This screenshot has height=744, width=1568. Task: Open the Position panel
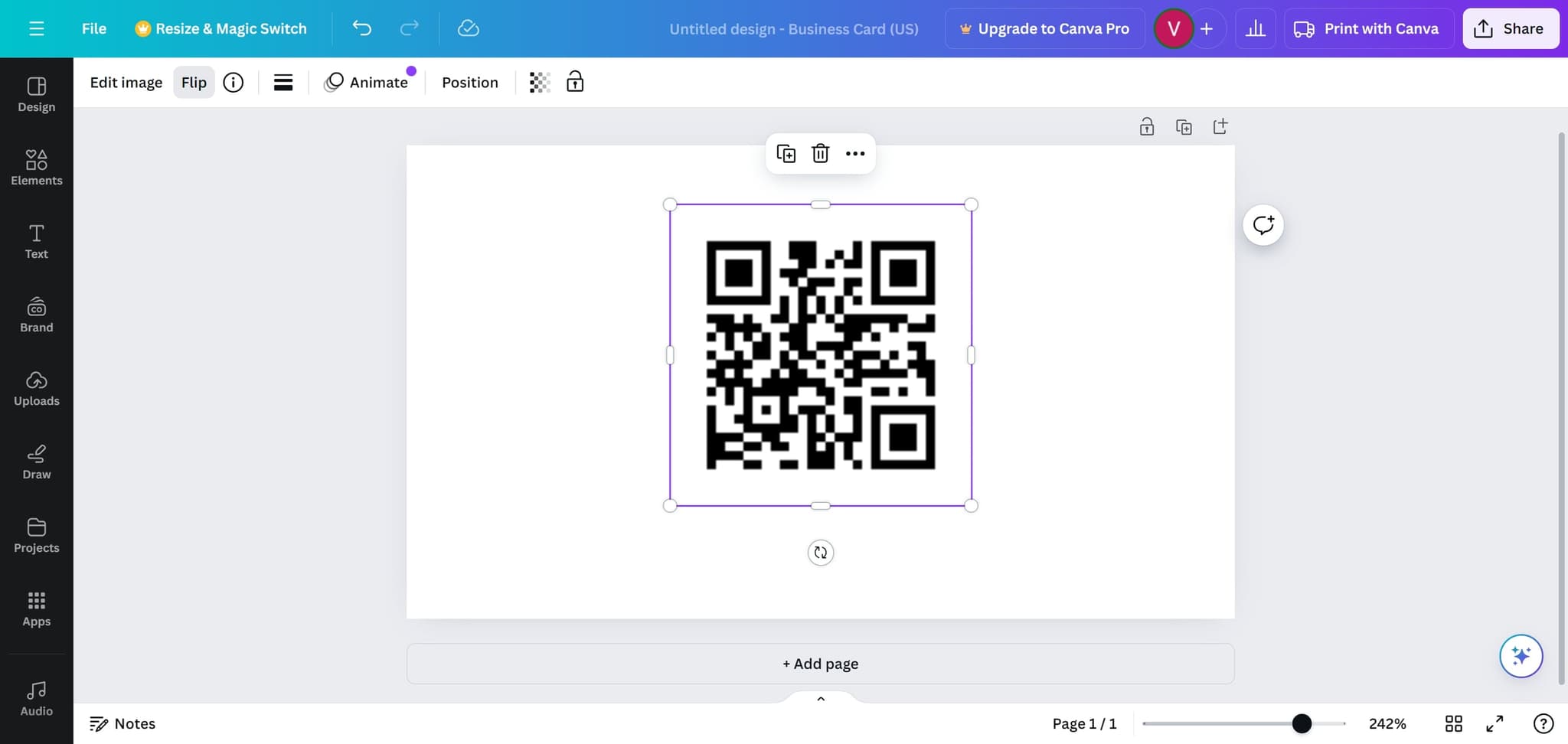coord(469,83)
